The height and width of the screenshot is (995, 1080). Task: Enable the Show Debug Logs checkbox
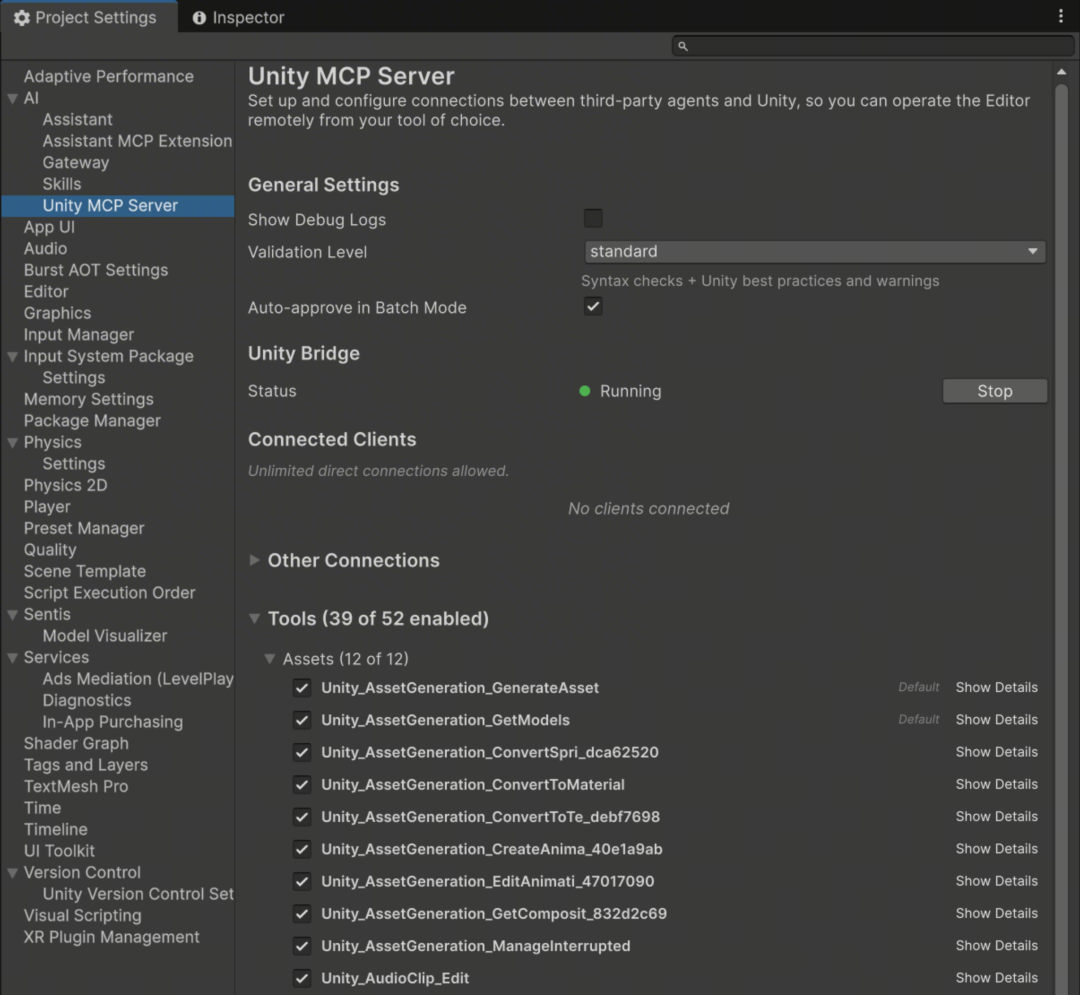click(593, 218)
